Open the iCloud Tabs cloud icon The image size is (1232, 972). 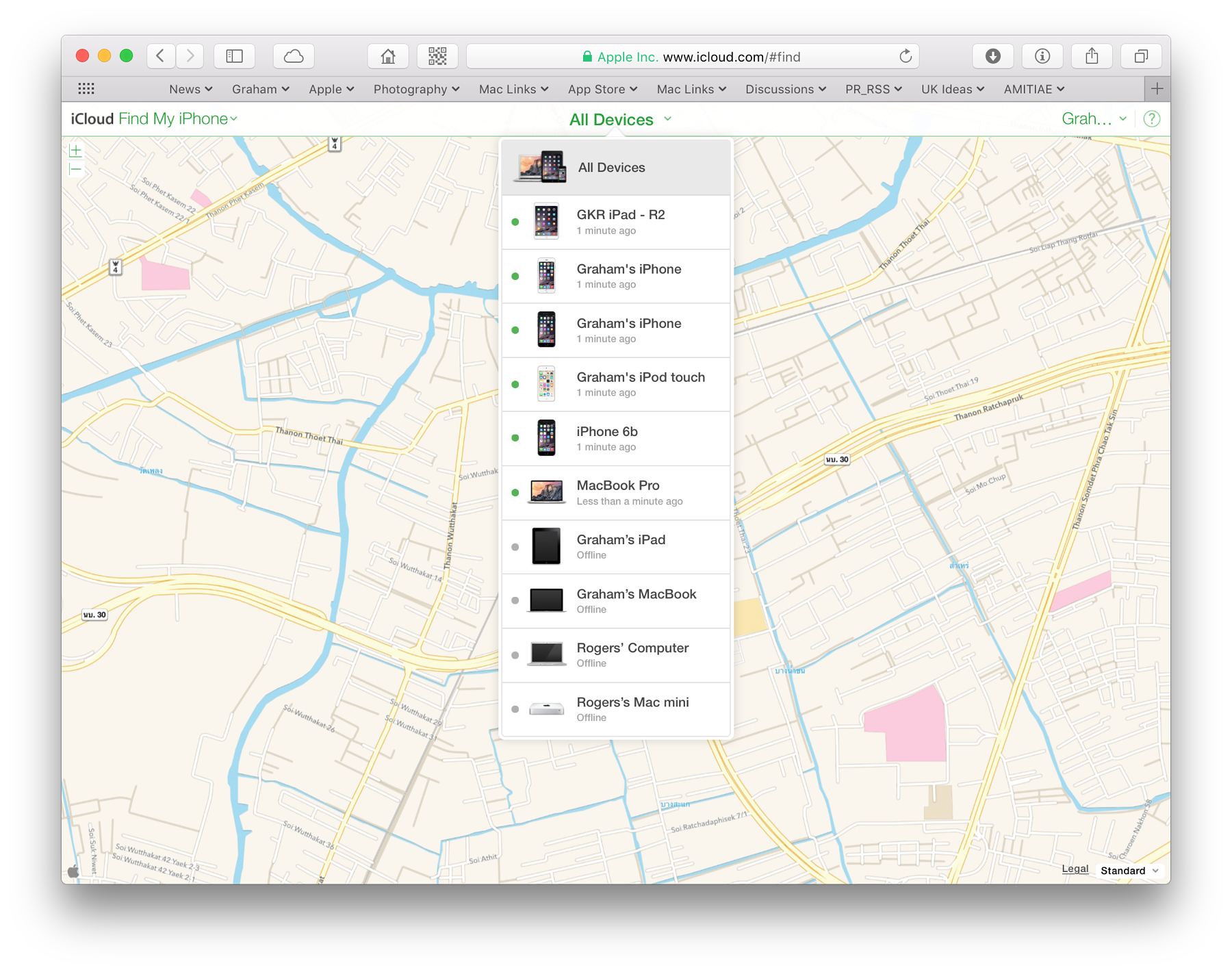tap(294, 56)
